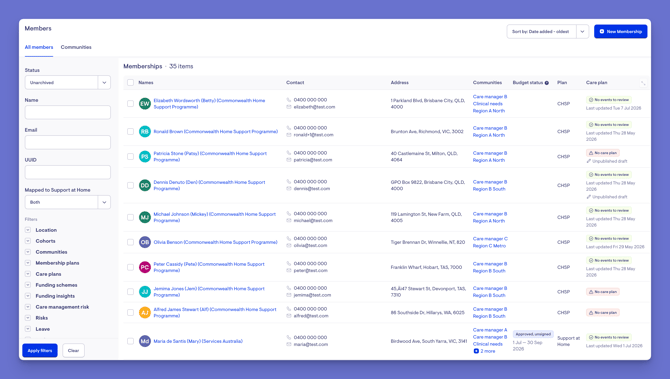Screen dimensions: 670x379
Task: Tick the checkbox for Maria de Santis
Action: click(x=130, y=341)
